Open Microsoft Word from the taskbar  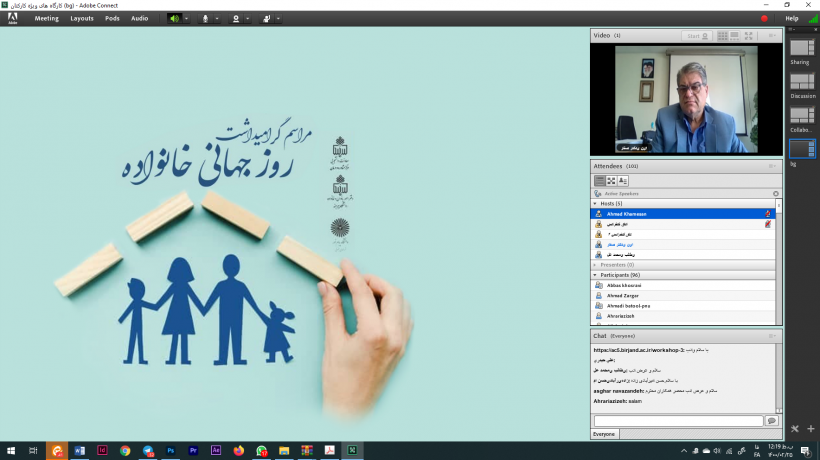click(79, 451)
